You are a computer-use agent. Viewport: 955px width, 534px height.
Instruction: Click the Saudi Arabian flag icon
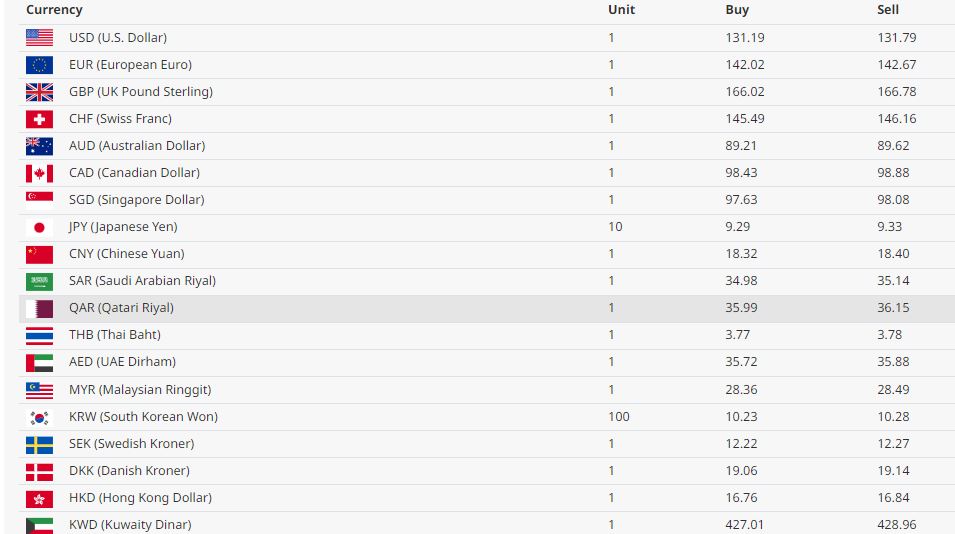click(x=39, y=281)
